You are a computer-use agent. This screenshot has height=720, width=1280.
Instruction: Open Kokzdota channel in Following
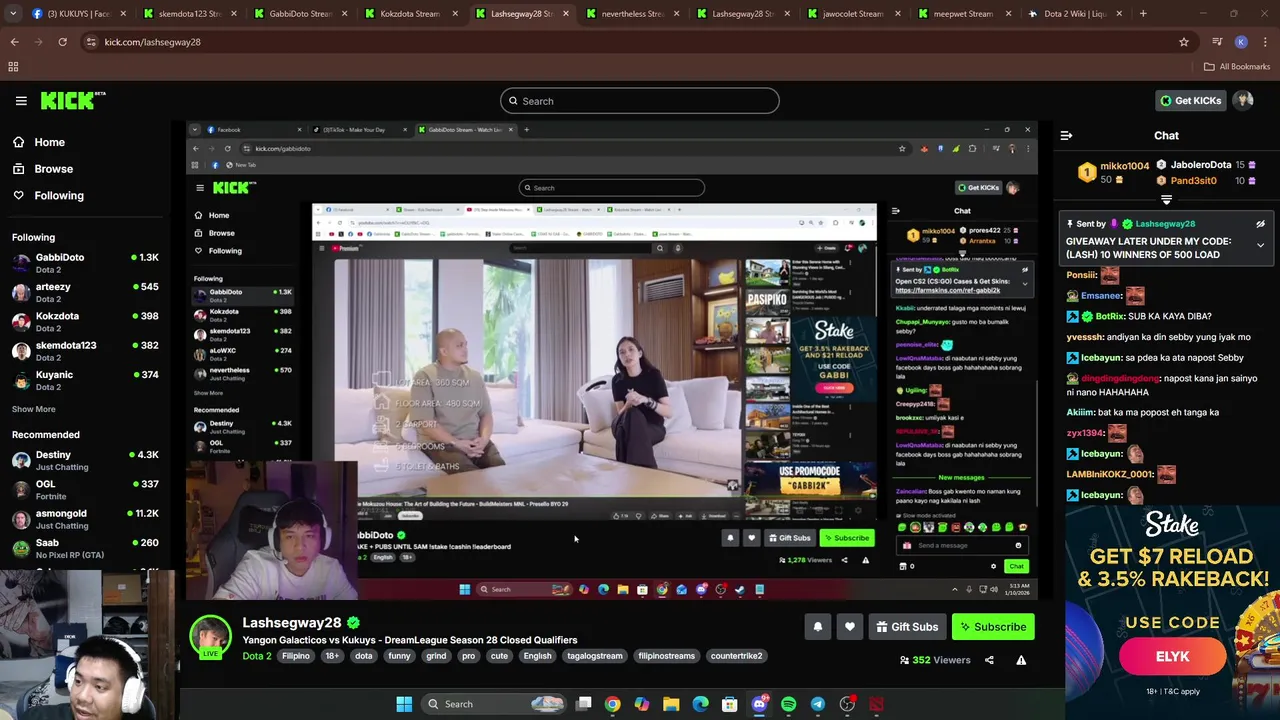click(x=85, y=322)
